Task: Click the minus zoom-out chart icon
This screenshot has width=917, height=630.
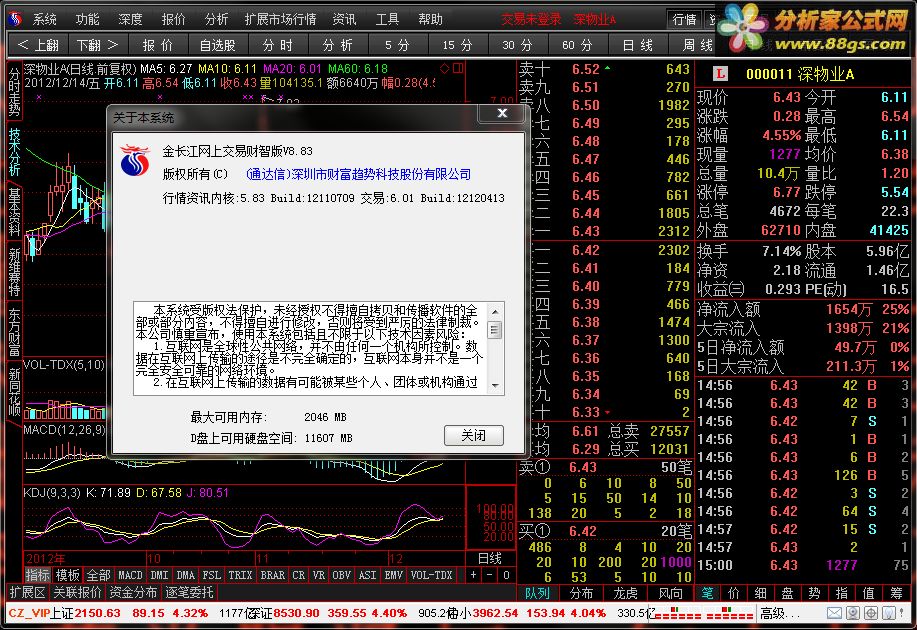Action: (x=490, y=575)
